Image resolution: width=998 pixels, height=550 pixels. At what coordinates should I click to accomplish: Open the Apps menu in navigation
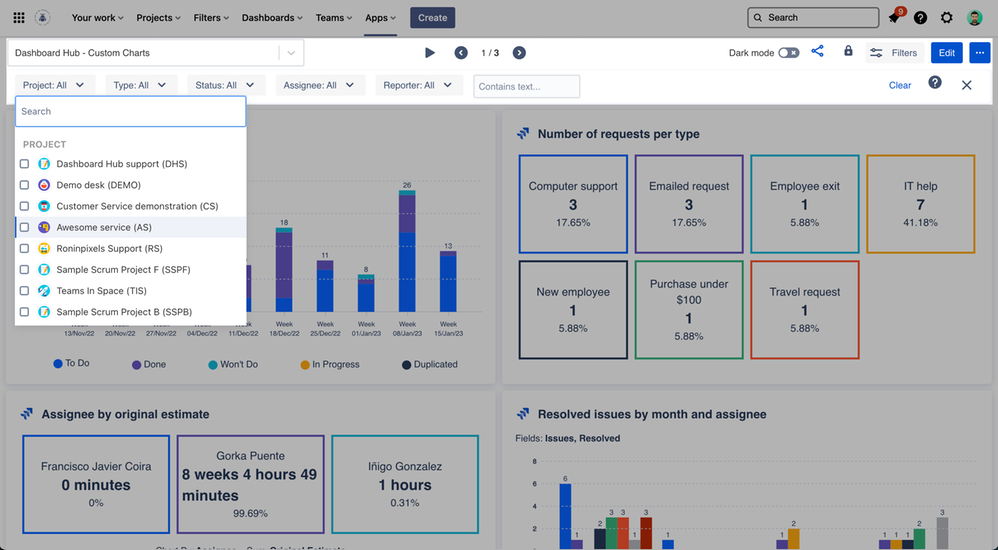[380, 18]
